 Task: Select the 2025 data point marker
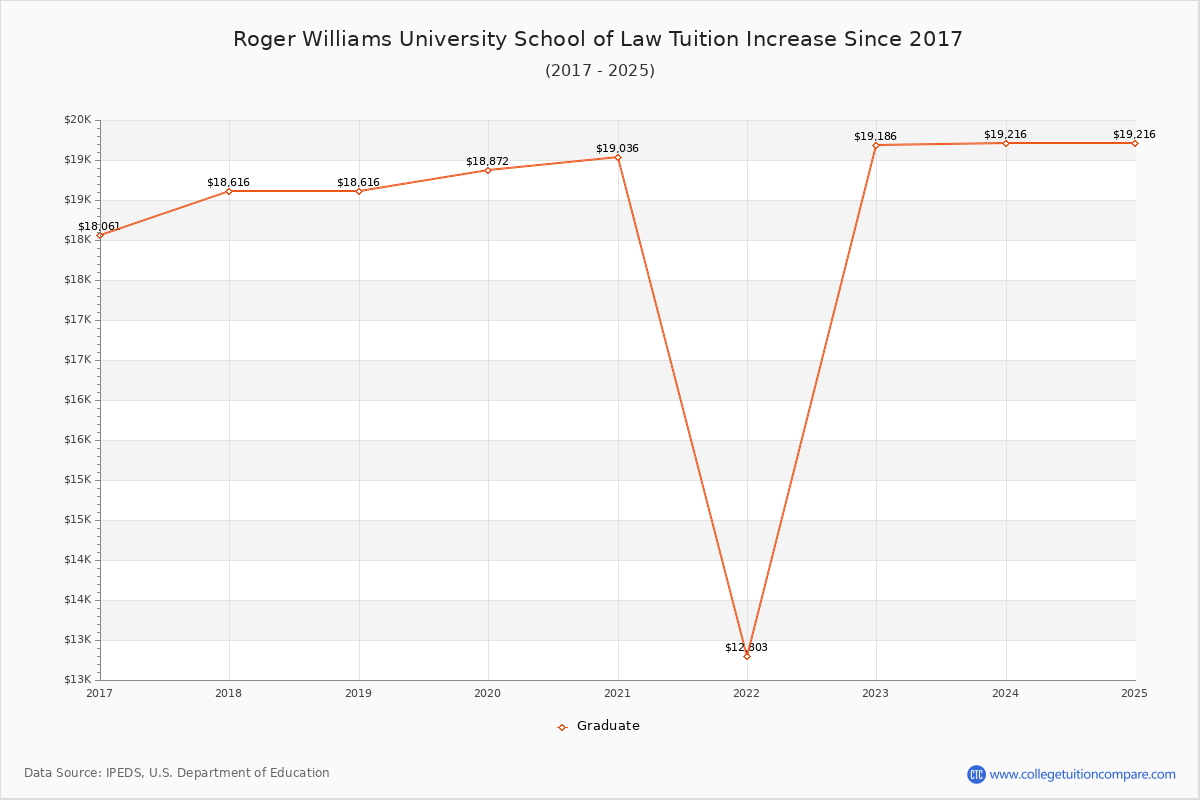click(1135, 143)
